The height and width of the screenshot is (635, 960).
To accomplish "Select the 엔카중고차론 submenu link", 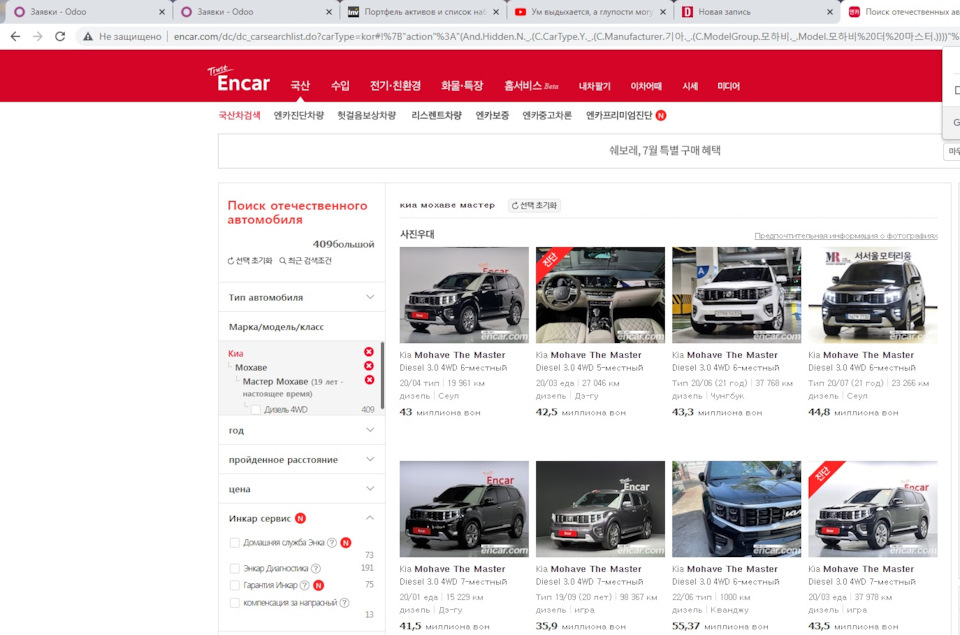I will pyautogui.click(x=547, y=115).
